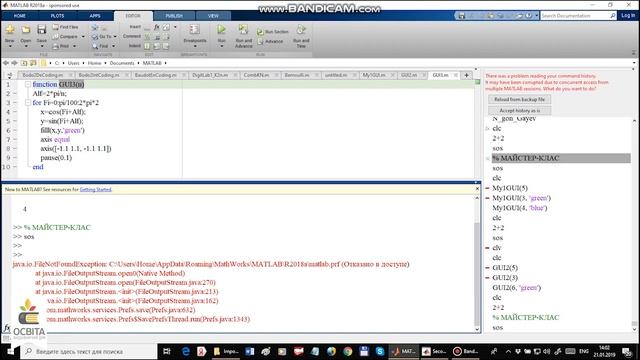Click the forward navigation arrow in address bar
Image resolution: width=640 pixels, height=360 pixels.
14,63
